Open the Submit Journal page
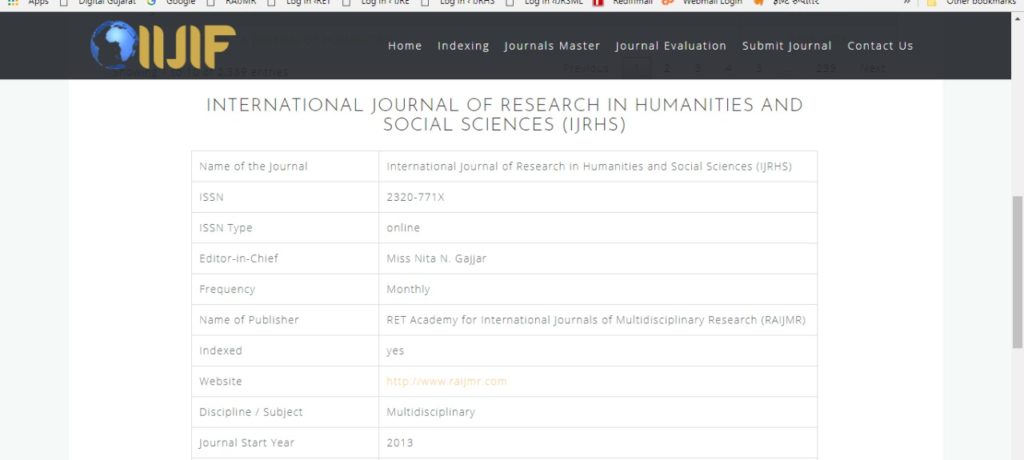This screenshot has width=1024, height=460. point(787,46)
